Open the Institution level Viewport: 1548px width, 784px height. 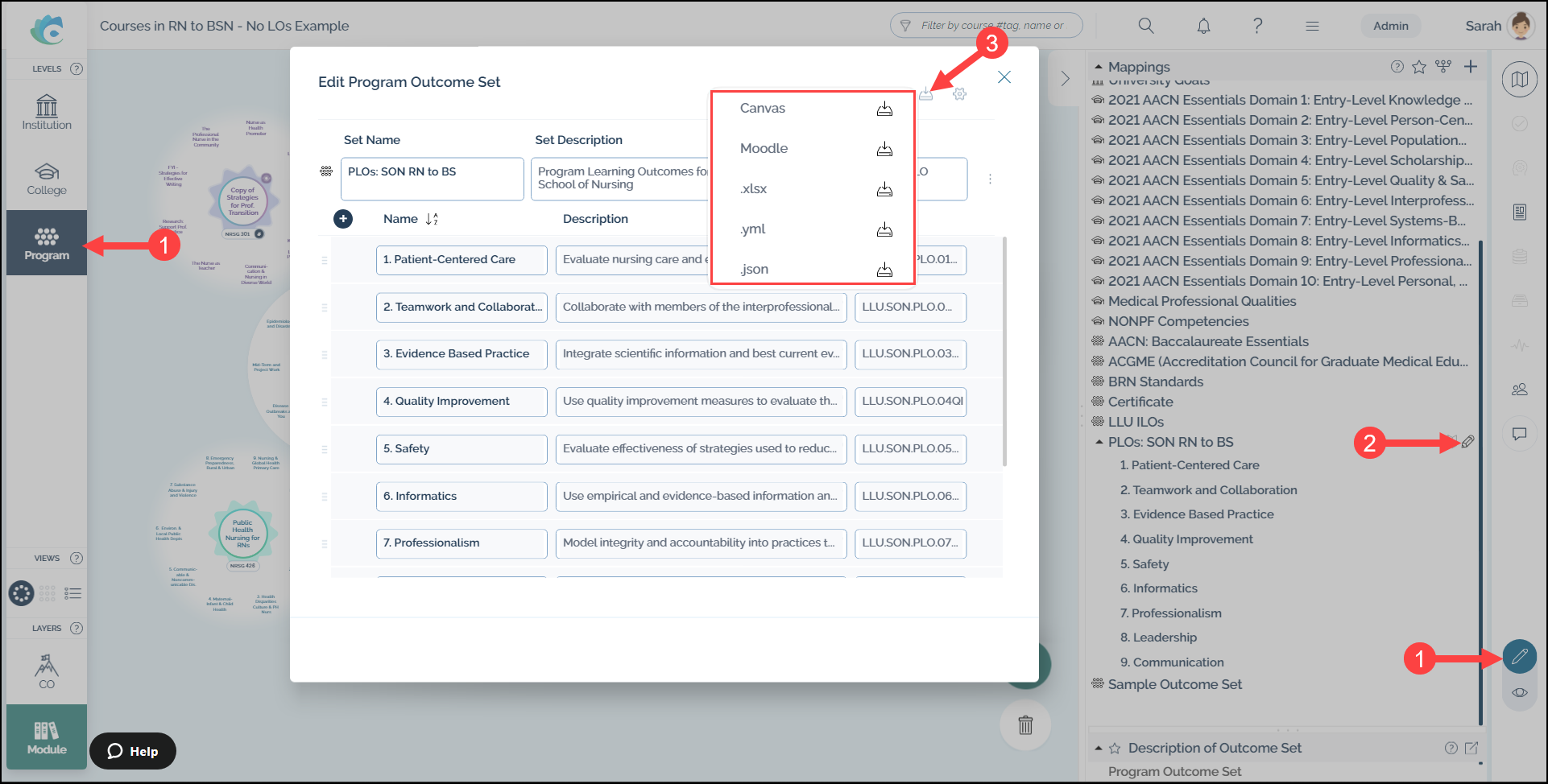pyautogui.click(x=47, y=113)
